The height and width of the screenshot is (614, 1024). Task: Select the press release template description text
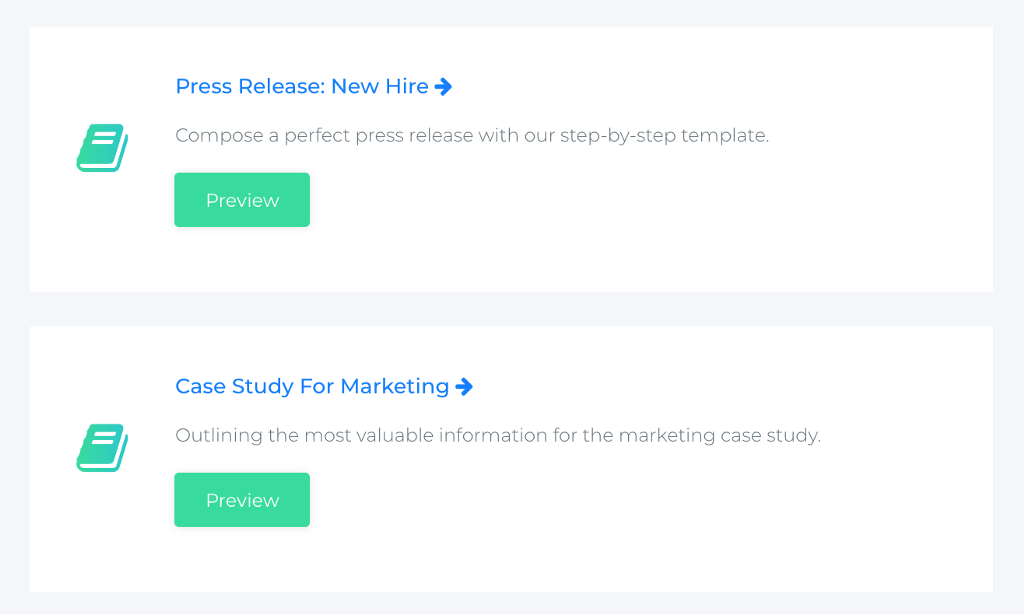click(472, 136)
